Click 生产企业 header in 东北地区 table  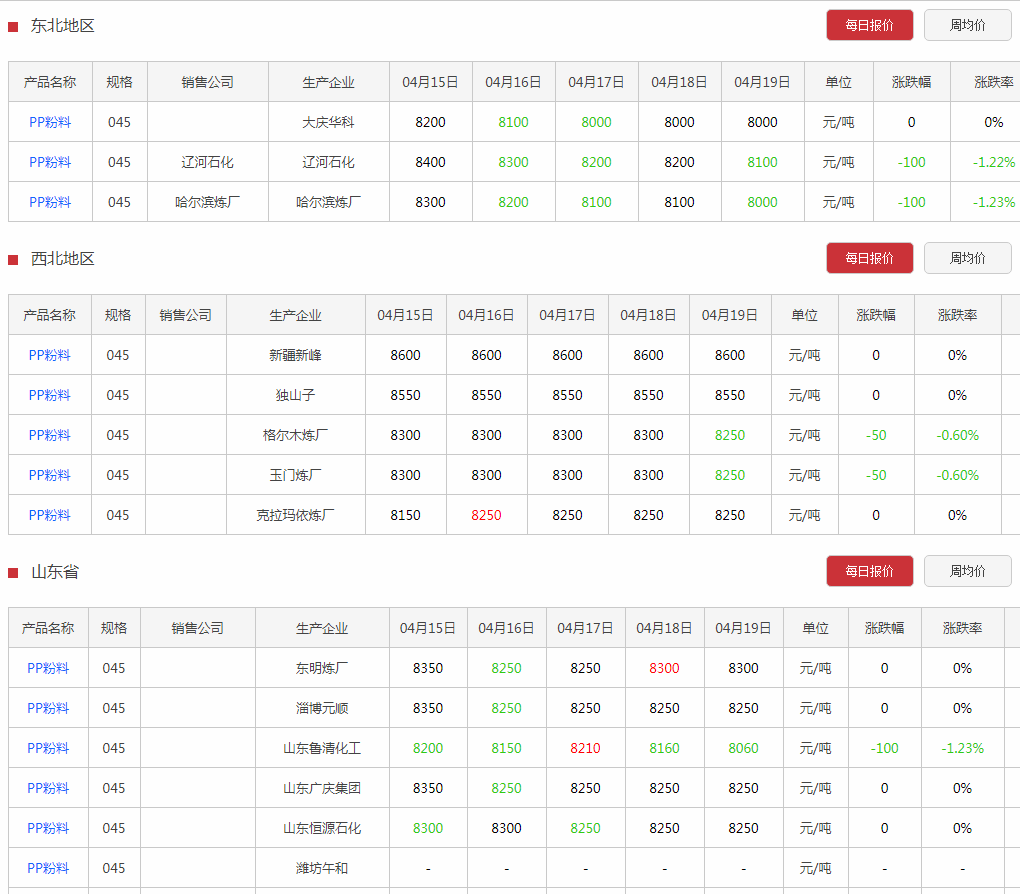[x=329, y=82]
